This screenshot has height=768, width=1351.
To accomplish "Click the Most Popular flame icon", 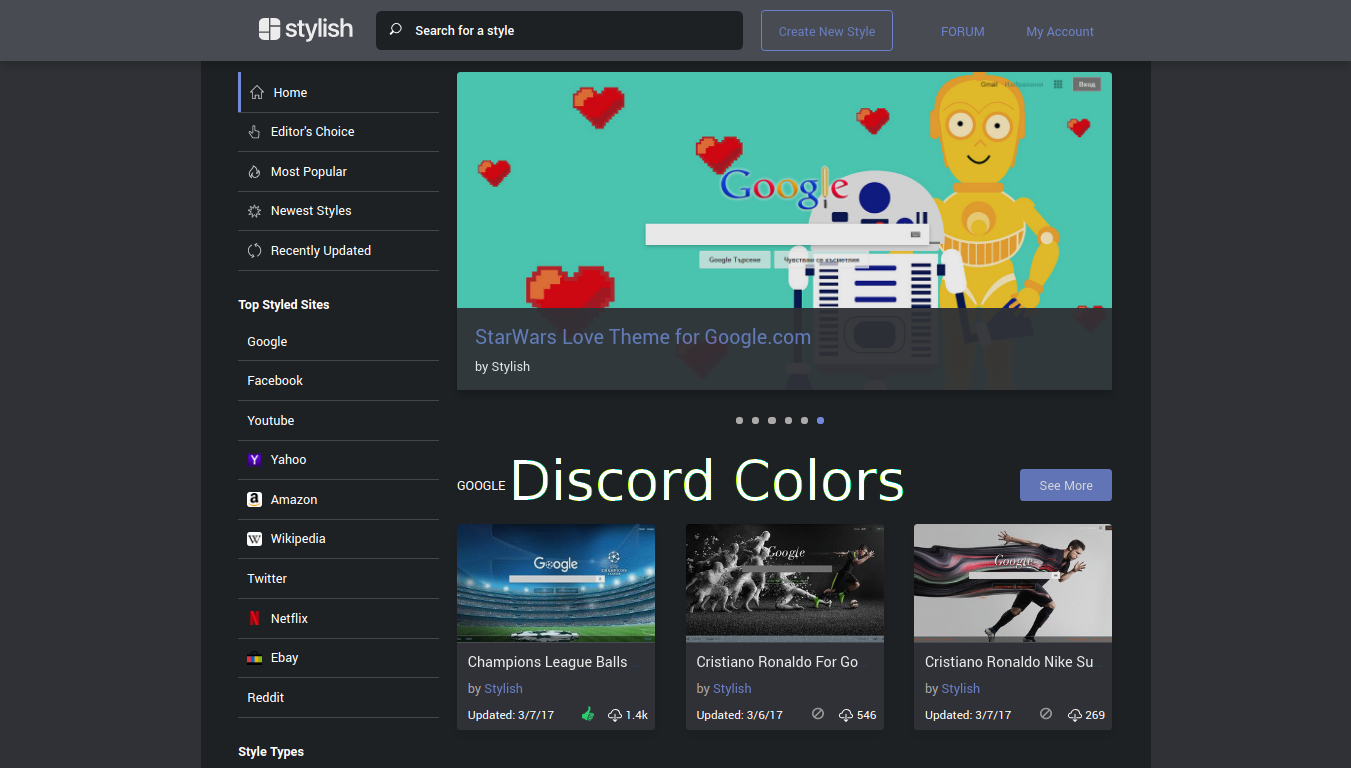I will (x=254, y=172).
